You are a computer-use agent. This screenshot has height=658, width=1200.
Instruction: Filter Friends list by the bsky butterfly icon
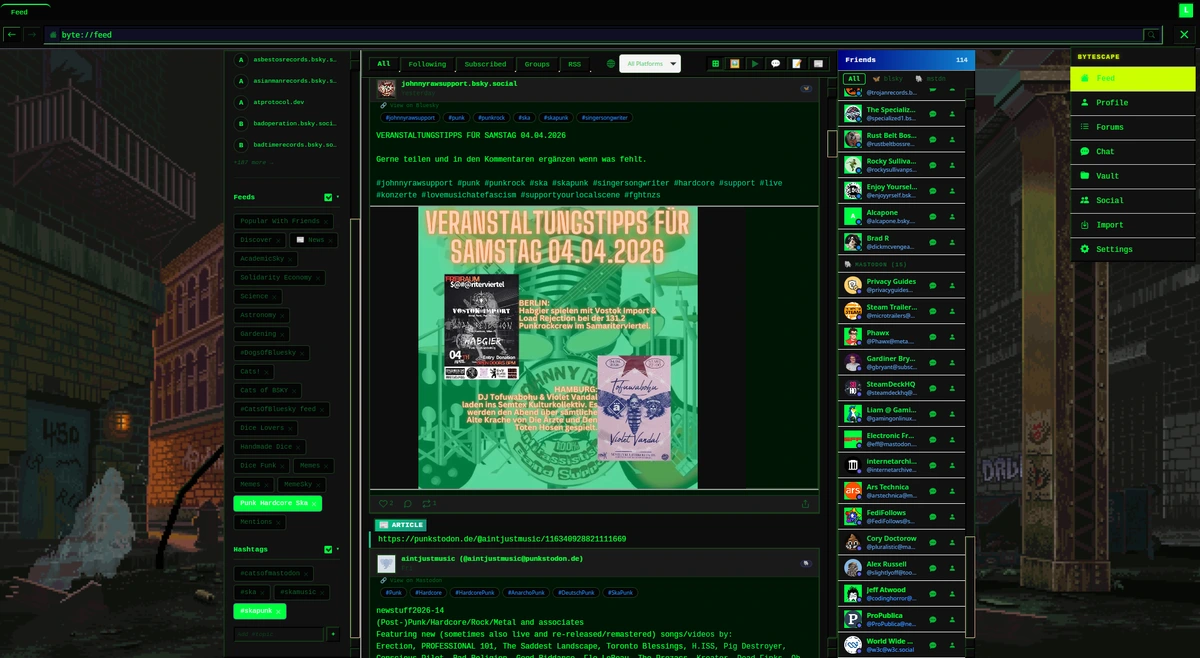pos(884,78)
